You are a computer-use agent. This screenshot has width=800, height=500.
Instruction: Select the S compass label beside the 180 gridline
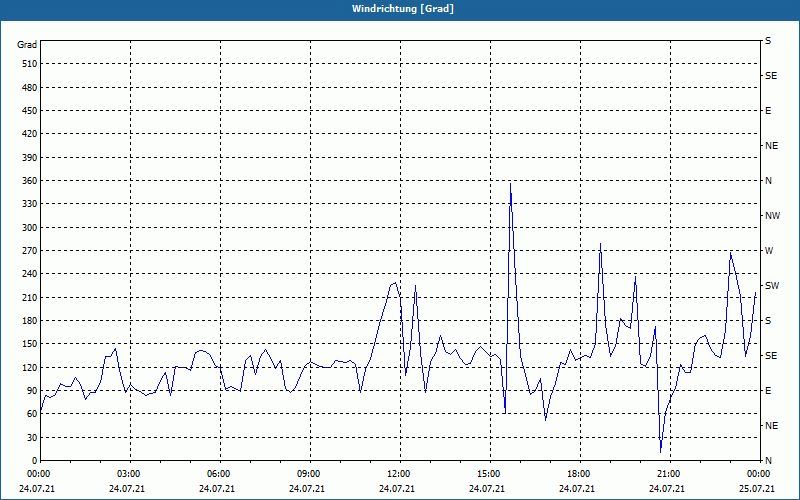[768, 321]
